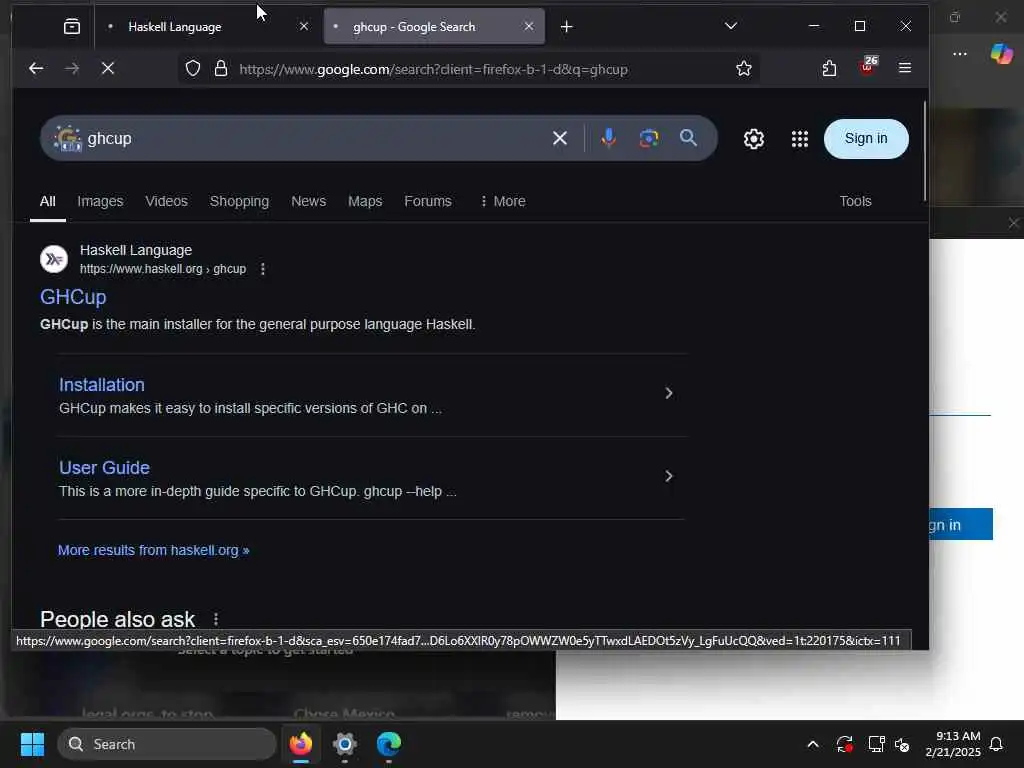The height and width of the screenshot is (768, 1024).
Task: Clear the ghcup search query
Action: [560, 138]
